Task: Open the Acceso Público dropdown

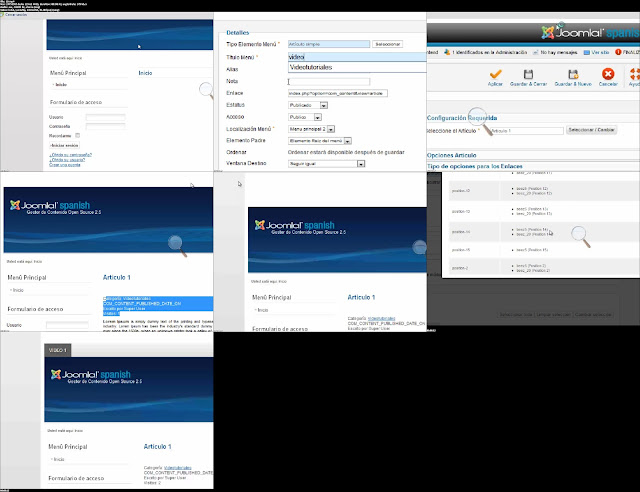Action: tap(305, 117)
